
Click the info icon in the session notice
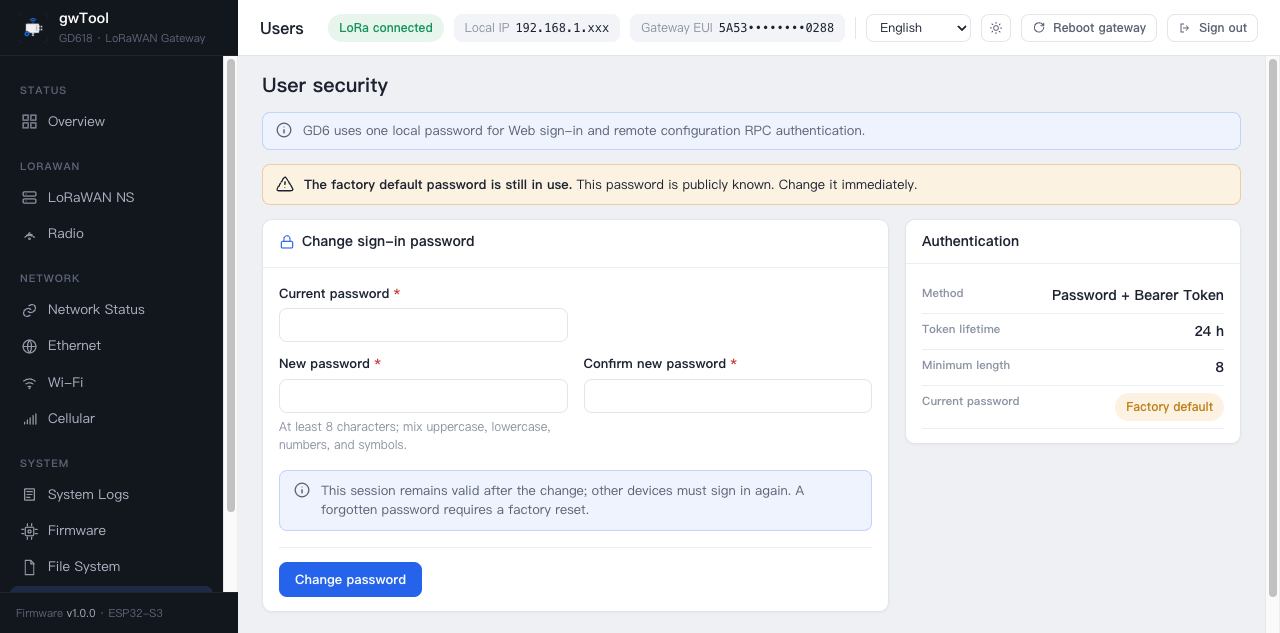302,490
